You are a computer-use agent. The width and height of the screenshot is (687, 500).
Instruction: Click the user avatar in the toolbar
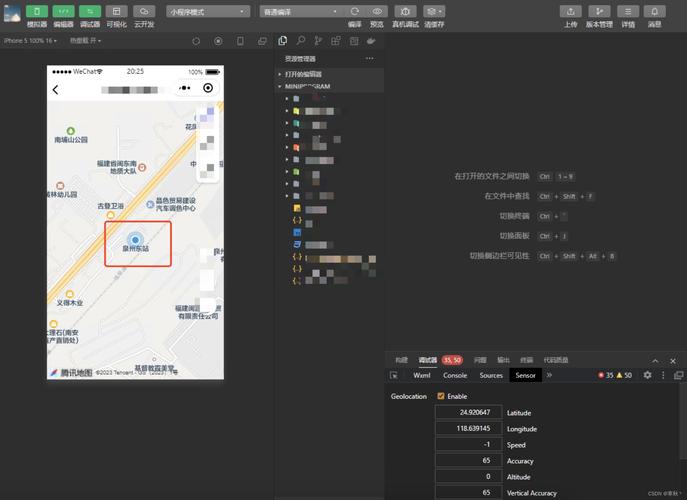click(x=12, y=13)
